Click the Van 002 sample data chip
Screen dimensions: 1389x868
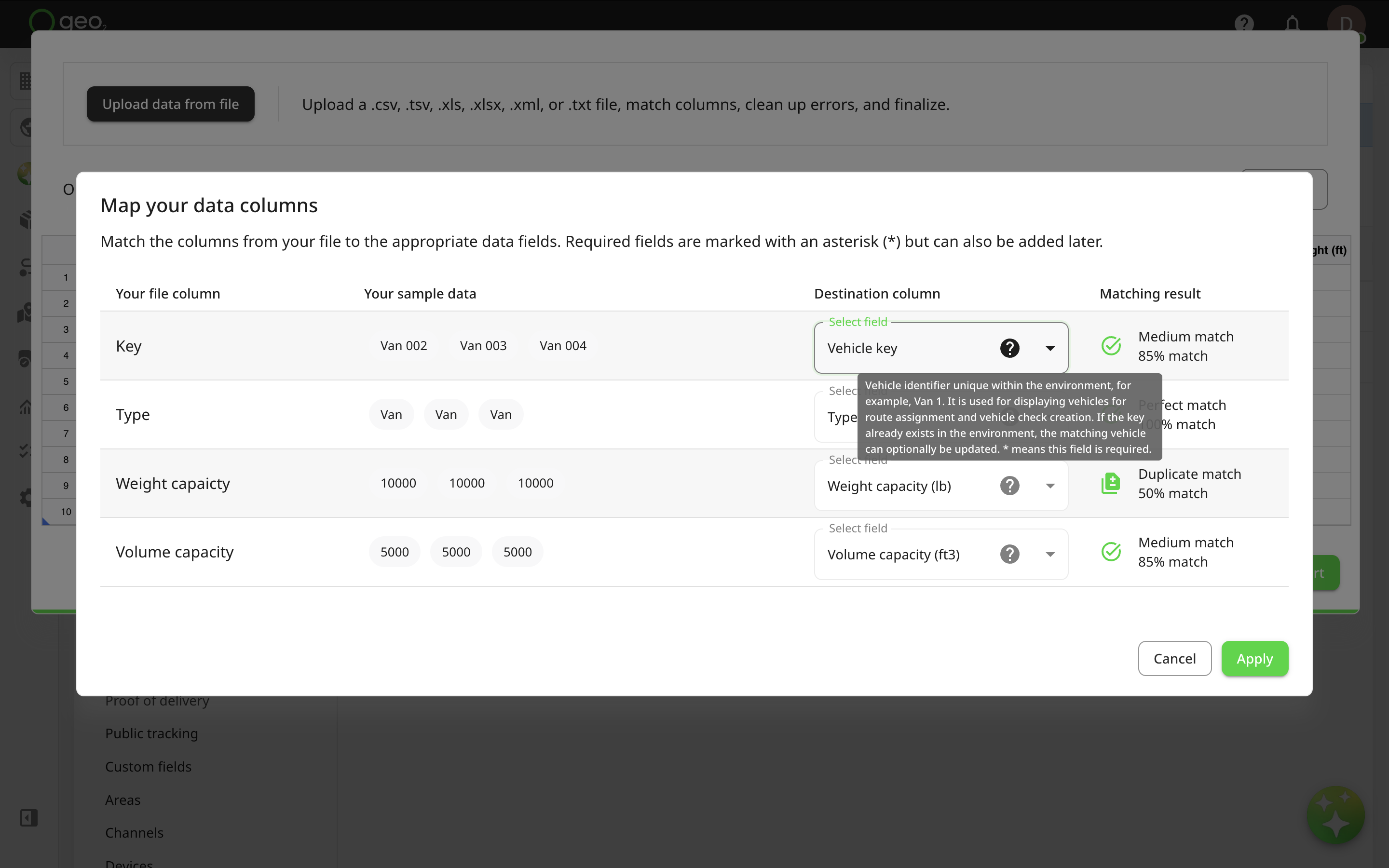pos(404,346)
